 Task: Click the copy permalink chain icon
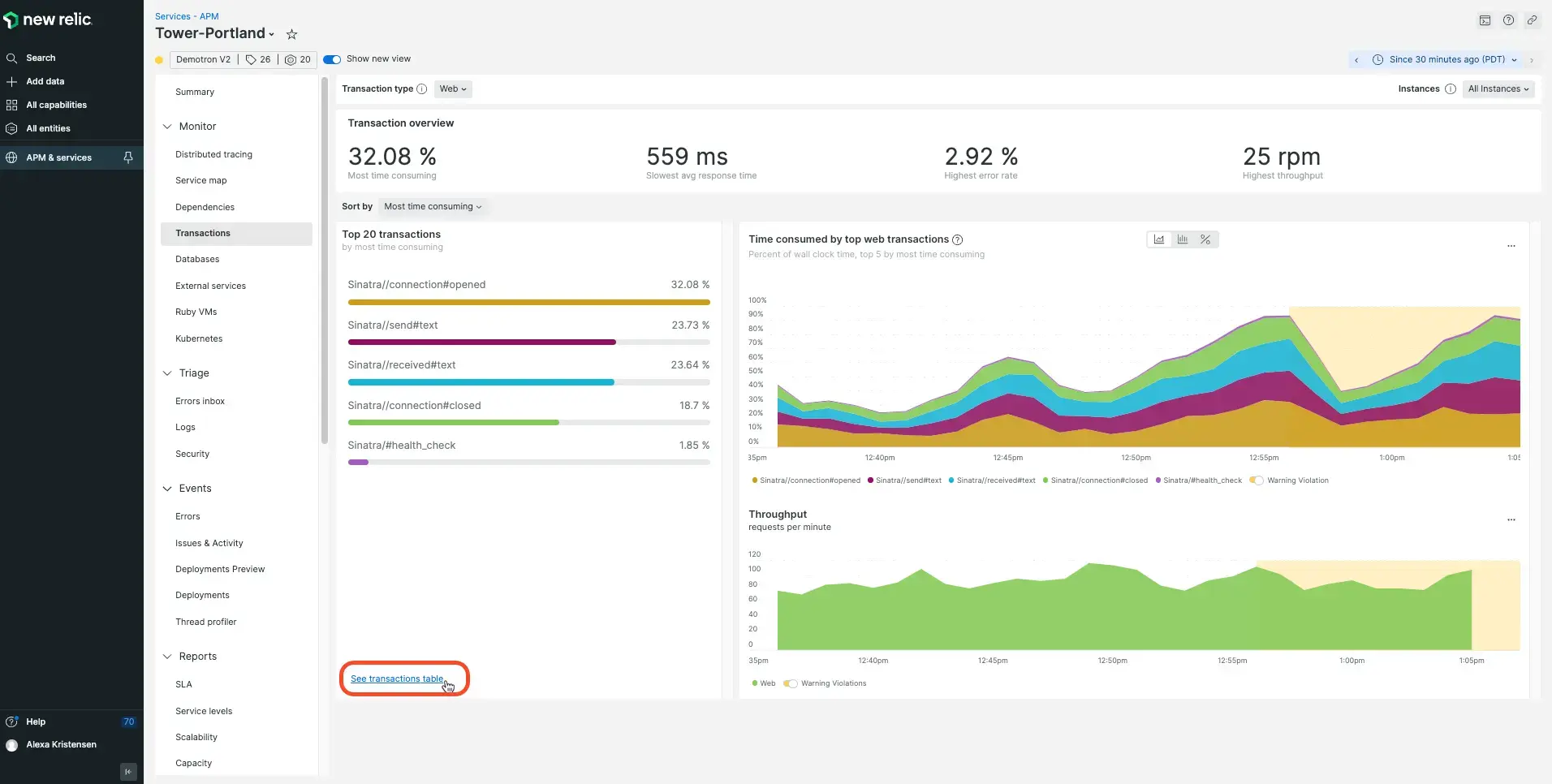click(x=1532, y=20)
